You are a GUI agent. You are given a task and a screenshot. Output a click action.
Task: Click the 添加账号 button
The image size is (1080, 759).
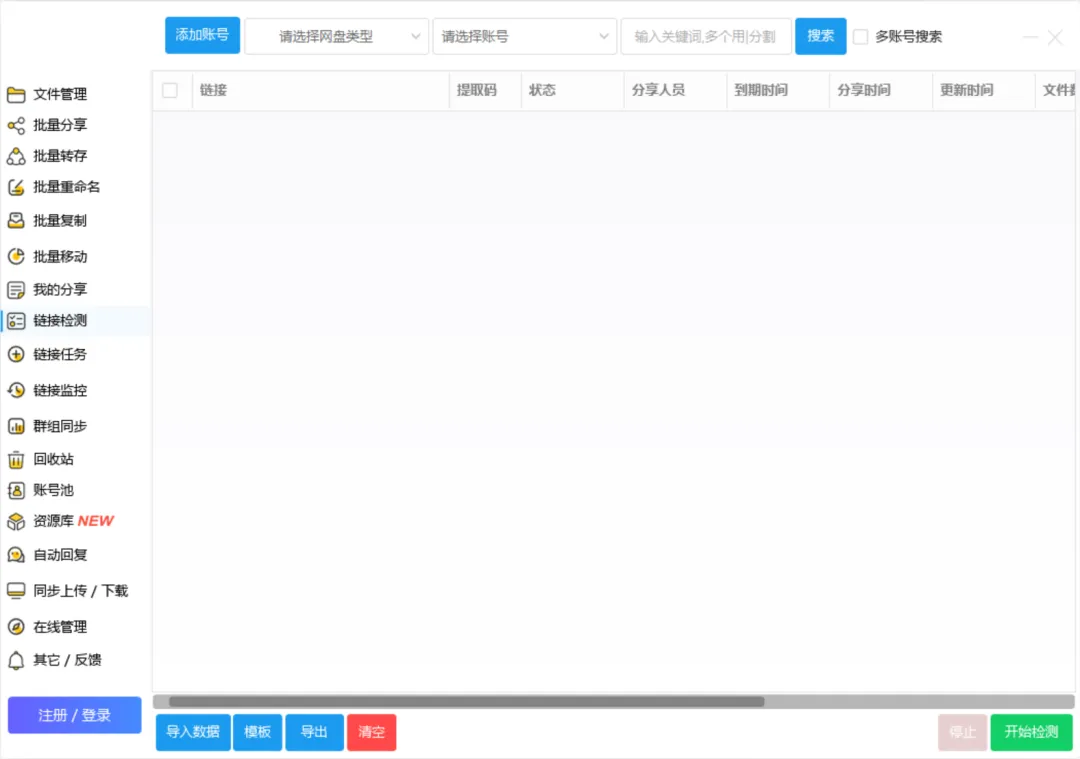coord(202,35)
